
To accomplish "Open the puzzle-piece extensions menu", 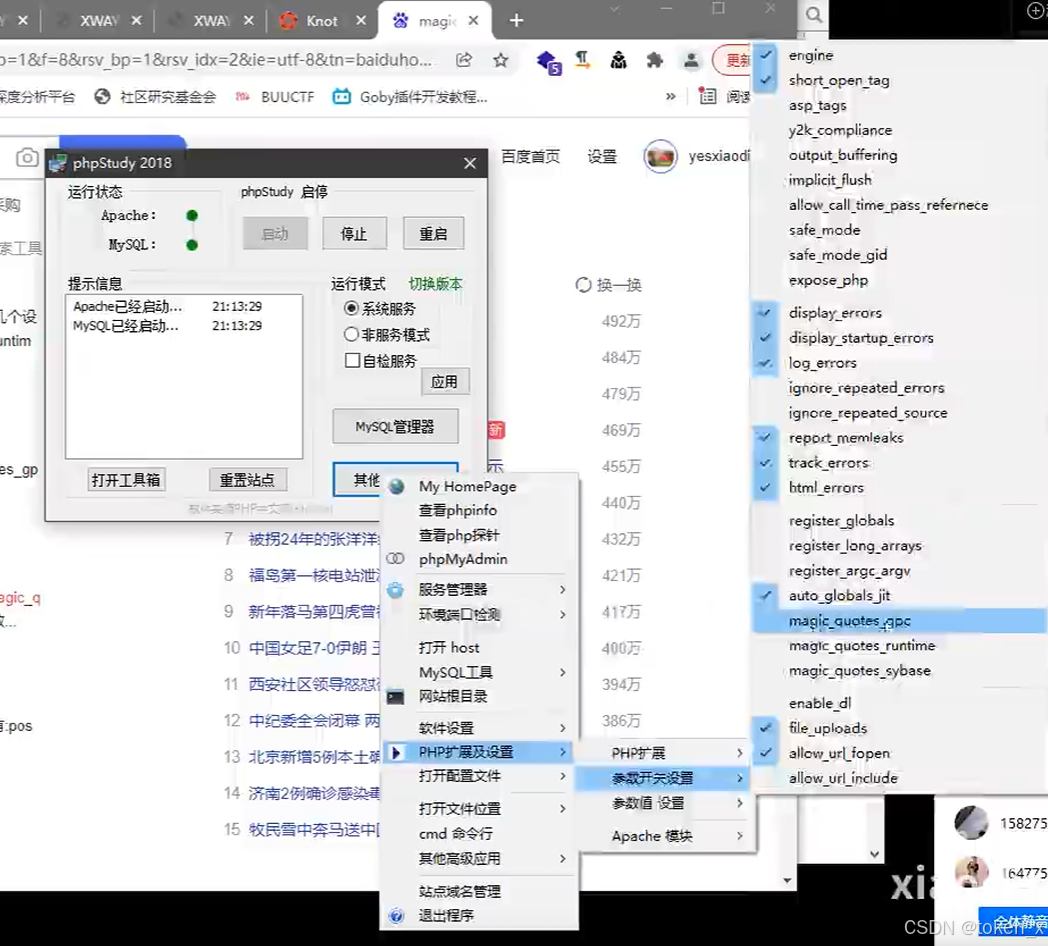I will click(x=654, y=61).
